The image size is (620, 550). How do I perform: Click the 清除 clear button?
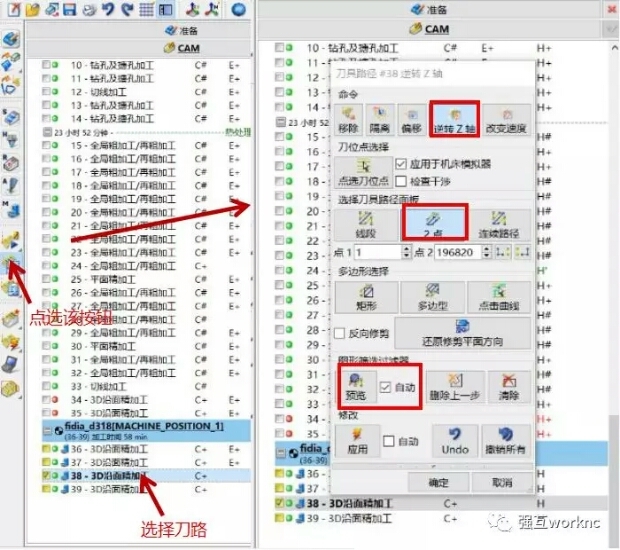click(x=509, y=387)
